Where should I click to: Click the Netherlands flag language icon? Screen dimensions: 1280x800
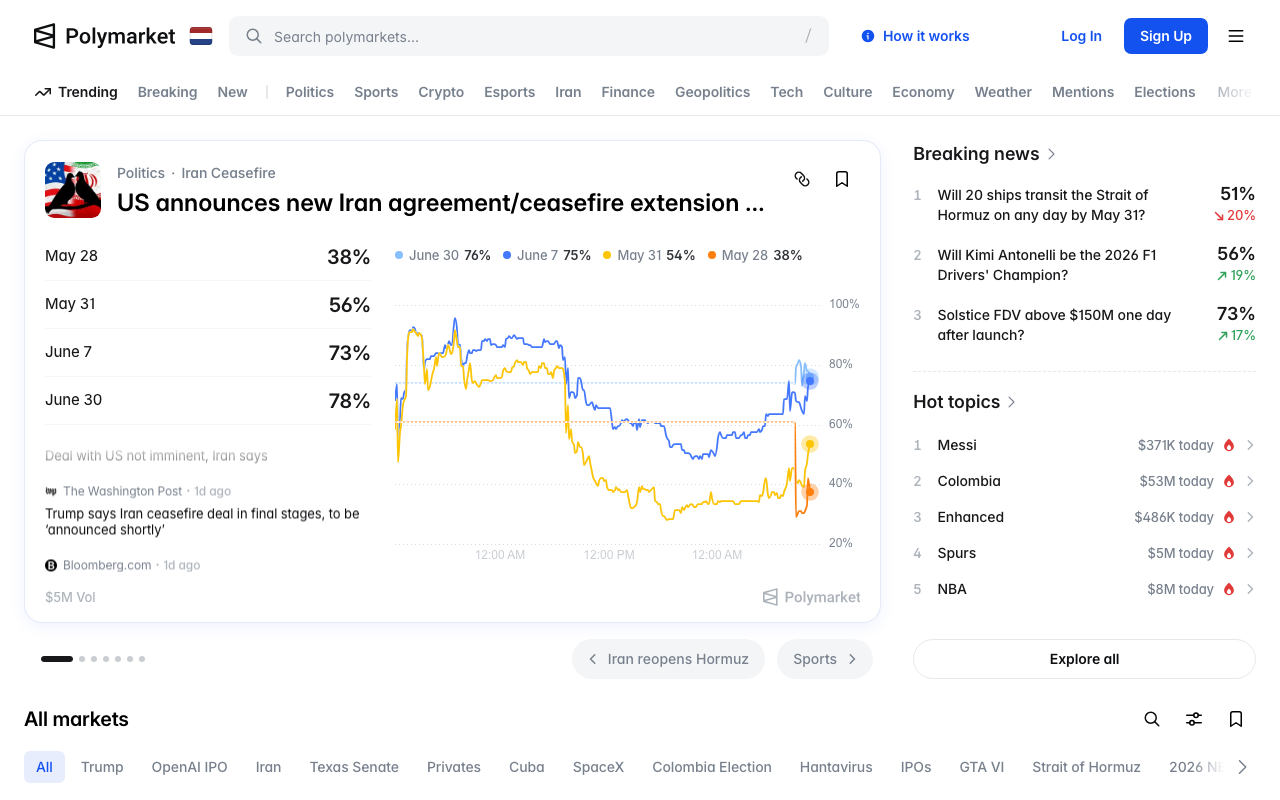(x=201, y=36)
